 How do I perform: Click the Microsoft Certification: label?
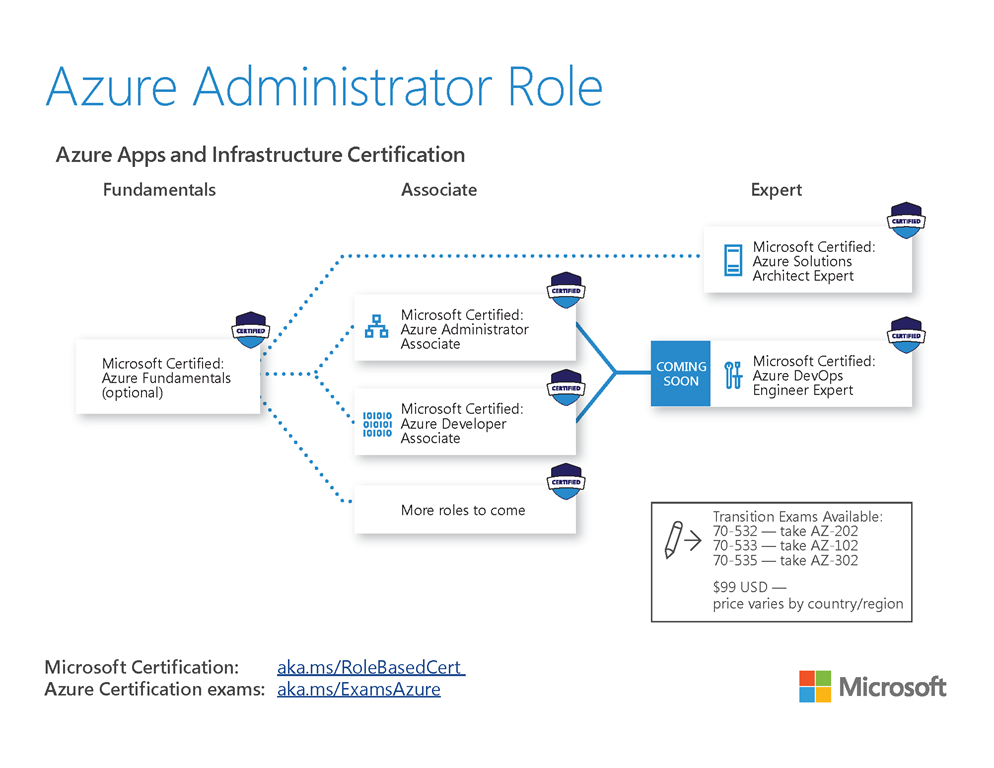click(x=141, y=667)
